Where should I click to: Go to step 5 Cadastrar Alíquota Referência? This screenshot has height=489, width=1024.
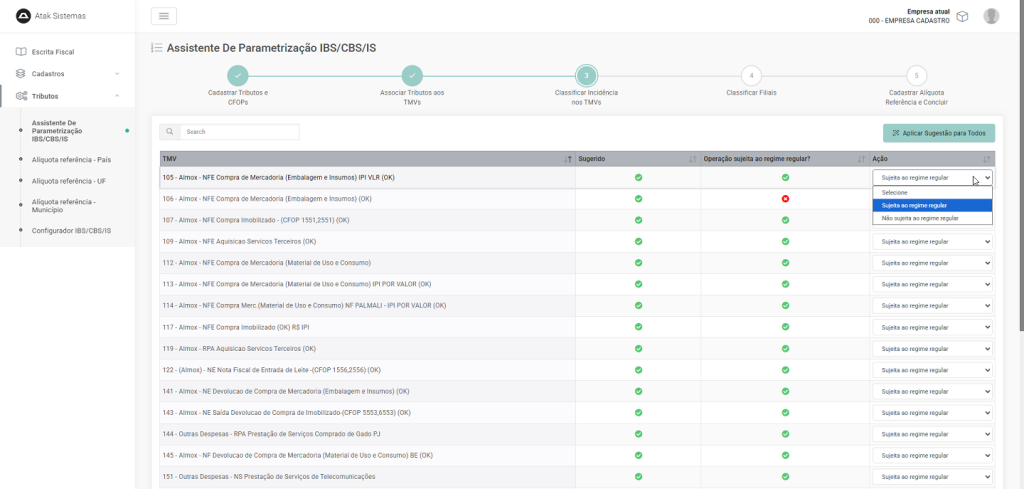click(x=916, y=75)
